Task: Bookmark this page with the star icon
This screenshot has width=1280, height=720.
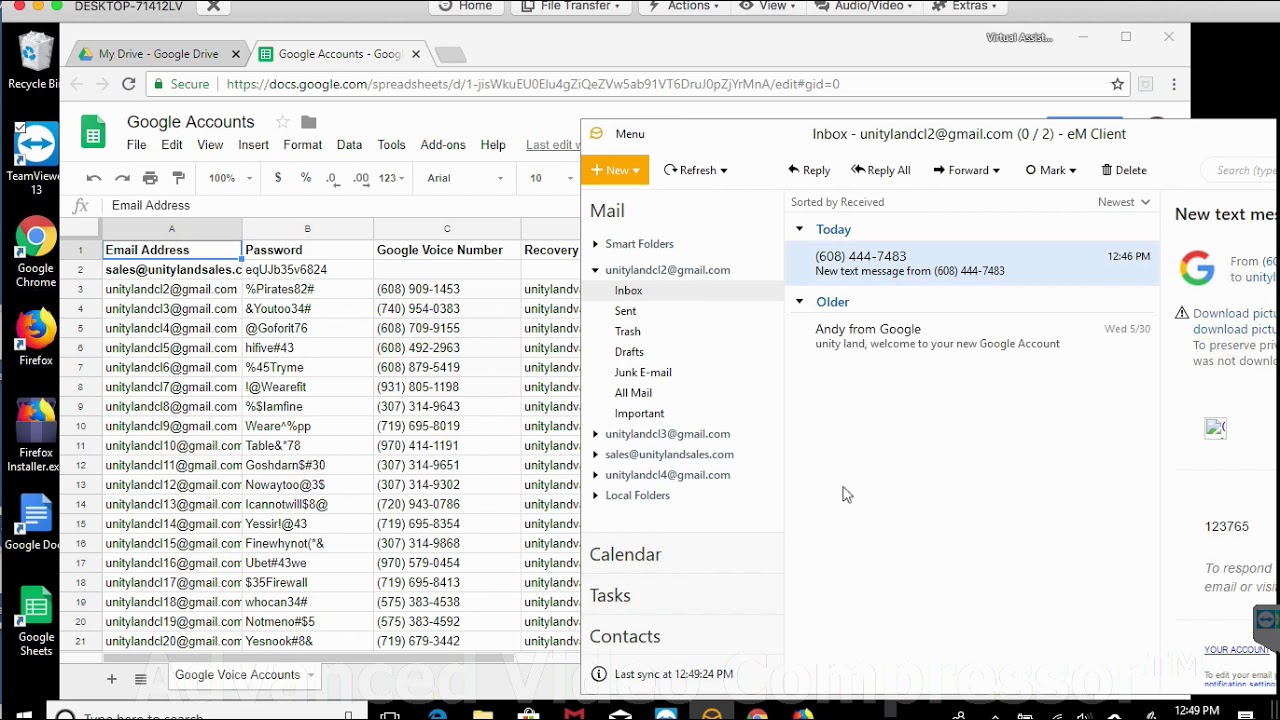Action: coord(1118,84)
